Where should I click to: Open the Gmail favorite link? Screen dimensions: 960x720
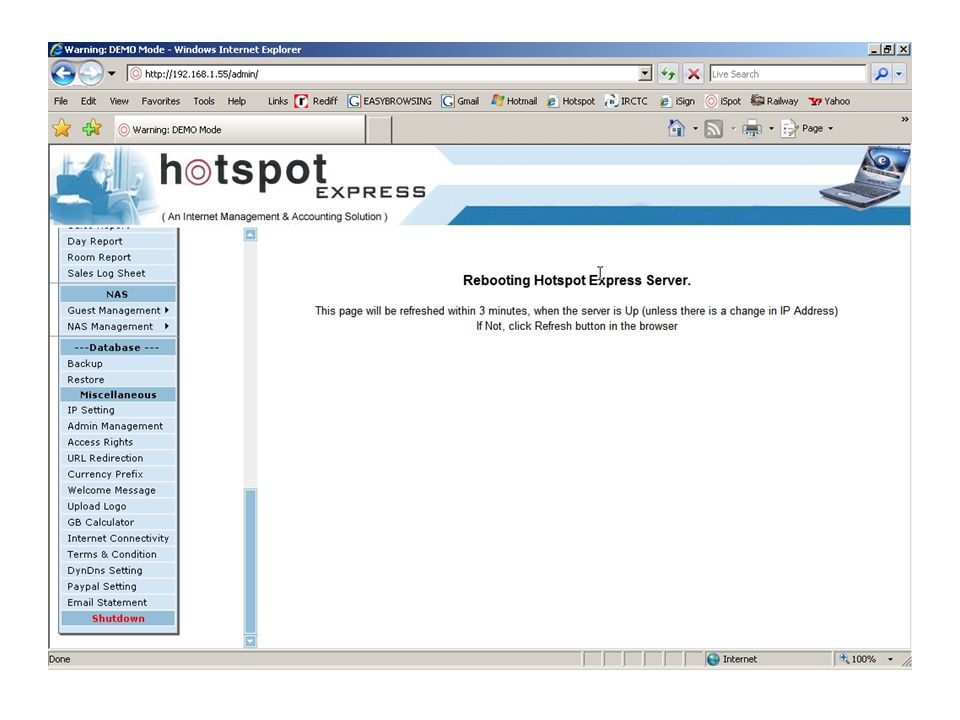[460, 101]
